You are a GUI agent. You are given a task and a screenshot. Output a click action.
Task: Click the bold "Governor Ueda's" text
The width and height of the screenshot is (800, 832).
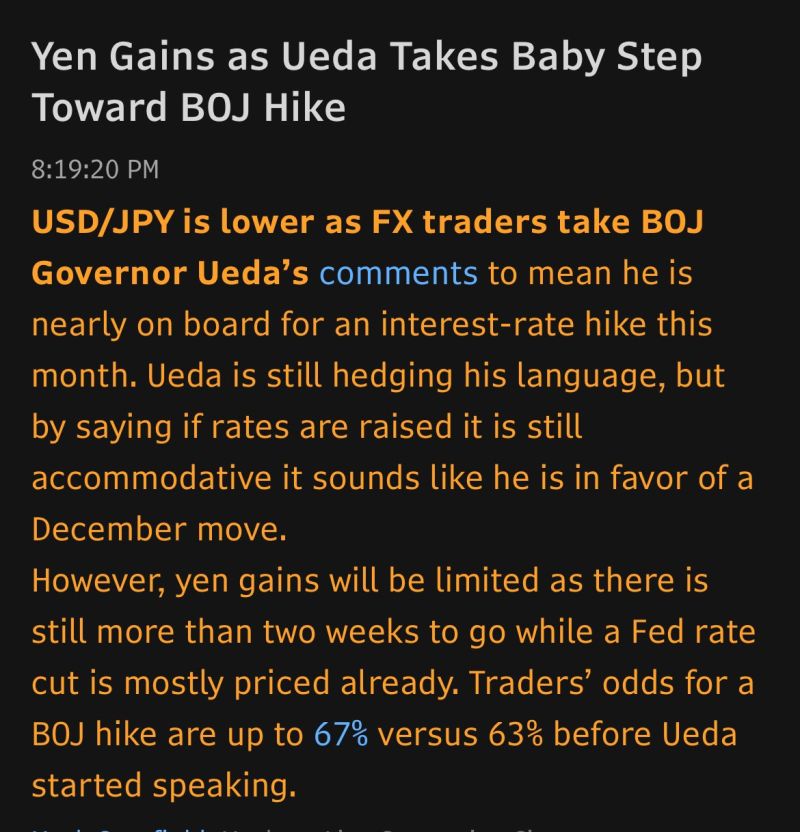(170, 273)
